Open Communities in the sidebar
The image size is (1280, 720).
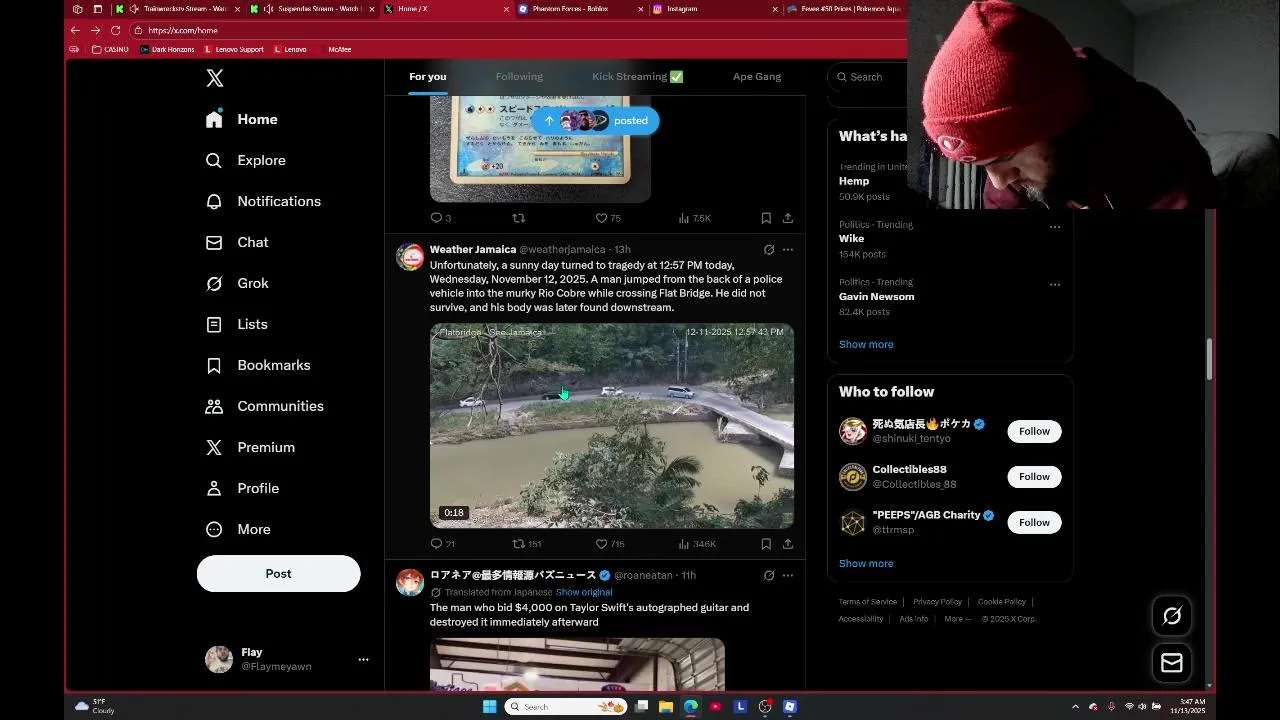265,406
